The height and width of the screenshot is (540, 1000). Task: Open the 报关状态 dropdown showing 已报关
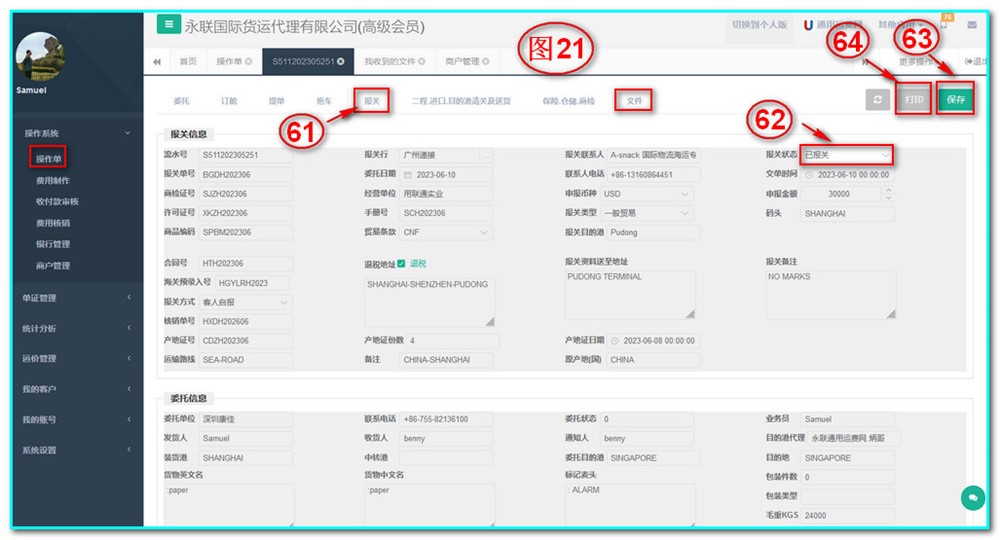coord(846,155)
